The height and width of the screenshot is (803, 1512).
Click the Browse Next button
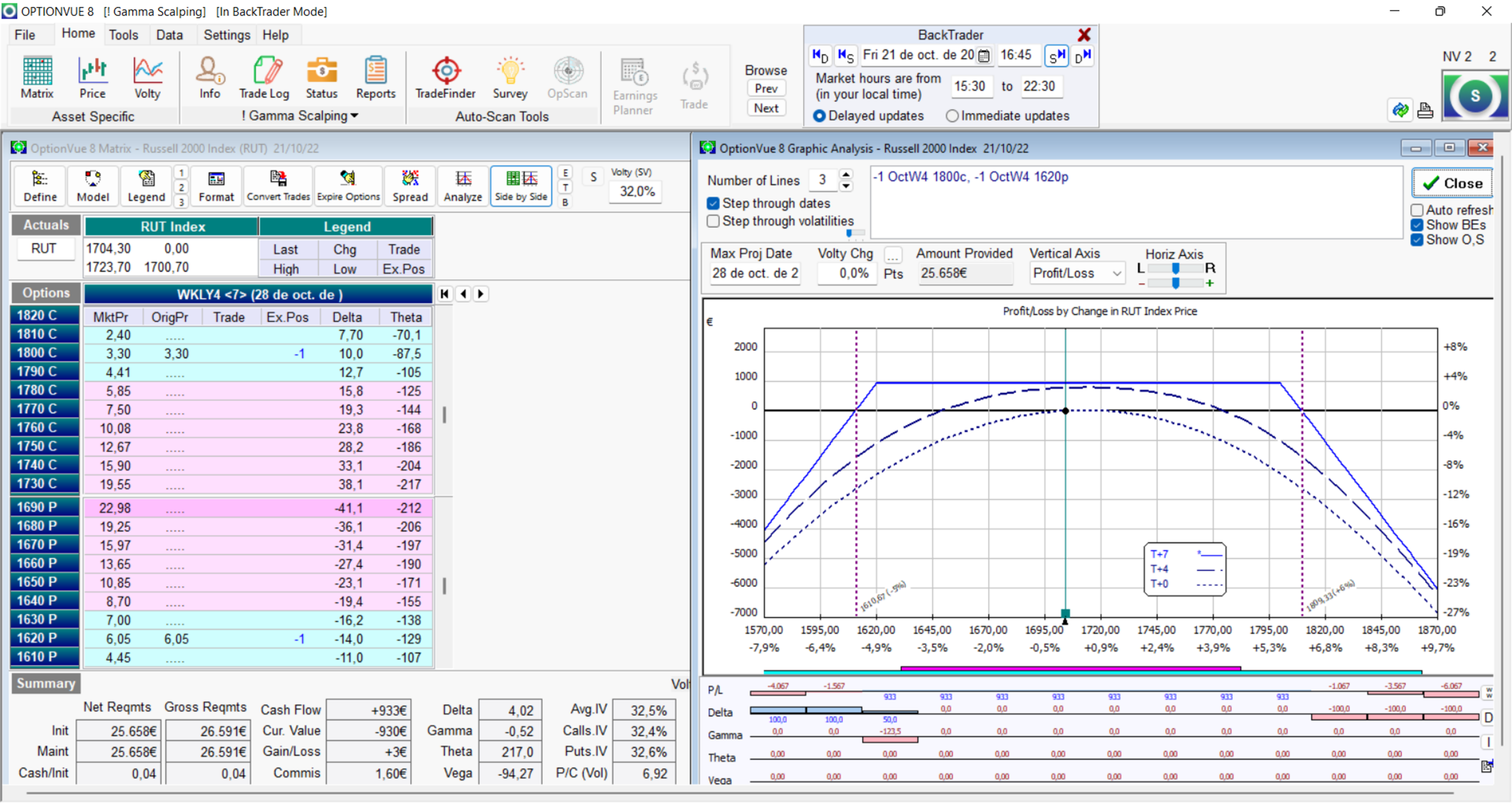click(x=766, y=108)
